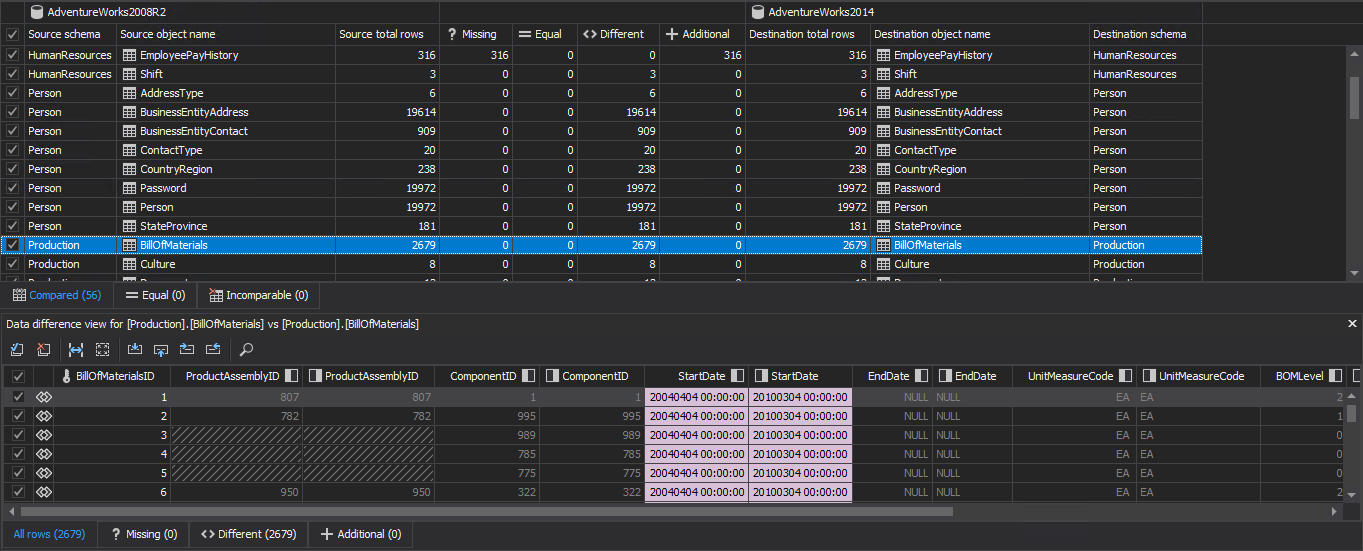This screenshot has width=1363, height=551.
Task: Click the AdventureWorks2008R2 database icon
Action: [37, 12]
